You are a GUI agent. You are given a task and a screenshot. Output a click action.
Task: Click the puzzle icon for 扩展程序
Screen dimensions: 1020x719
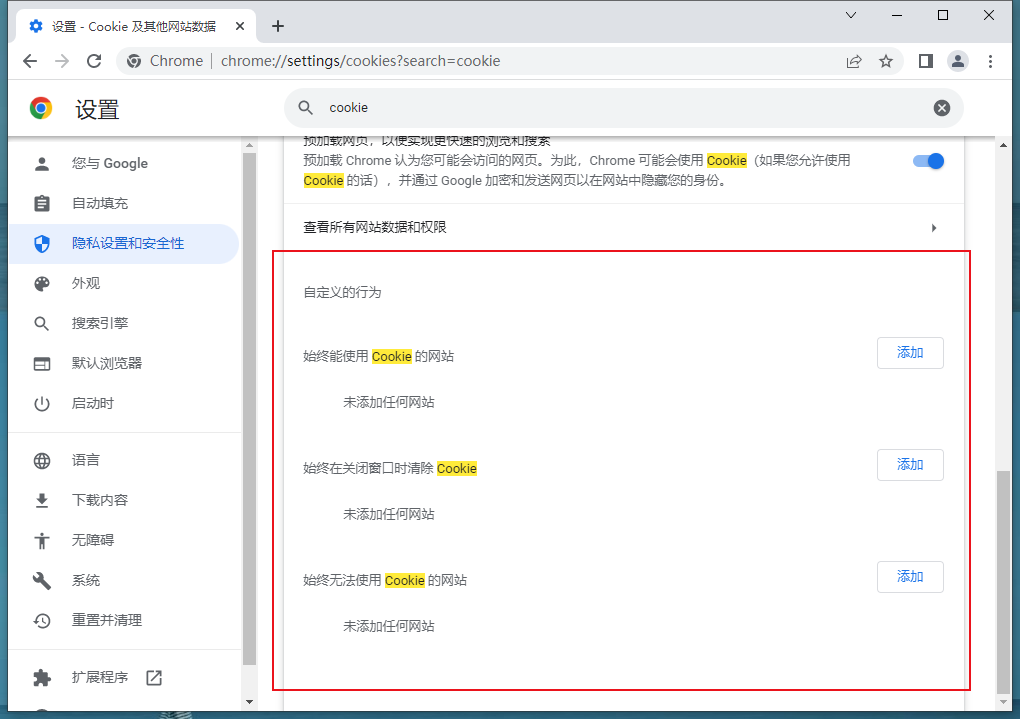tap(42, 678)
